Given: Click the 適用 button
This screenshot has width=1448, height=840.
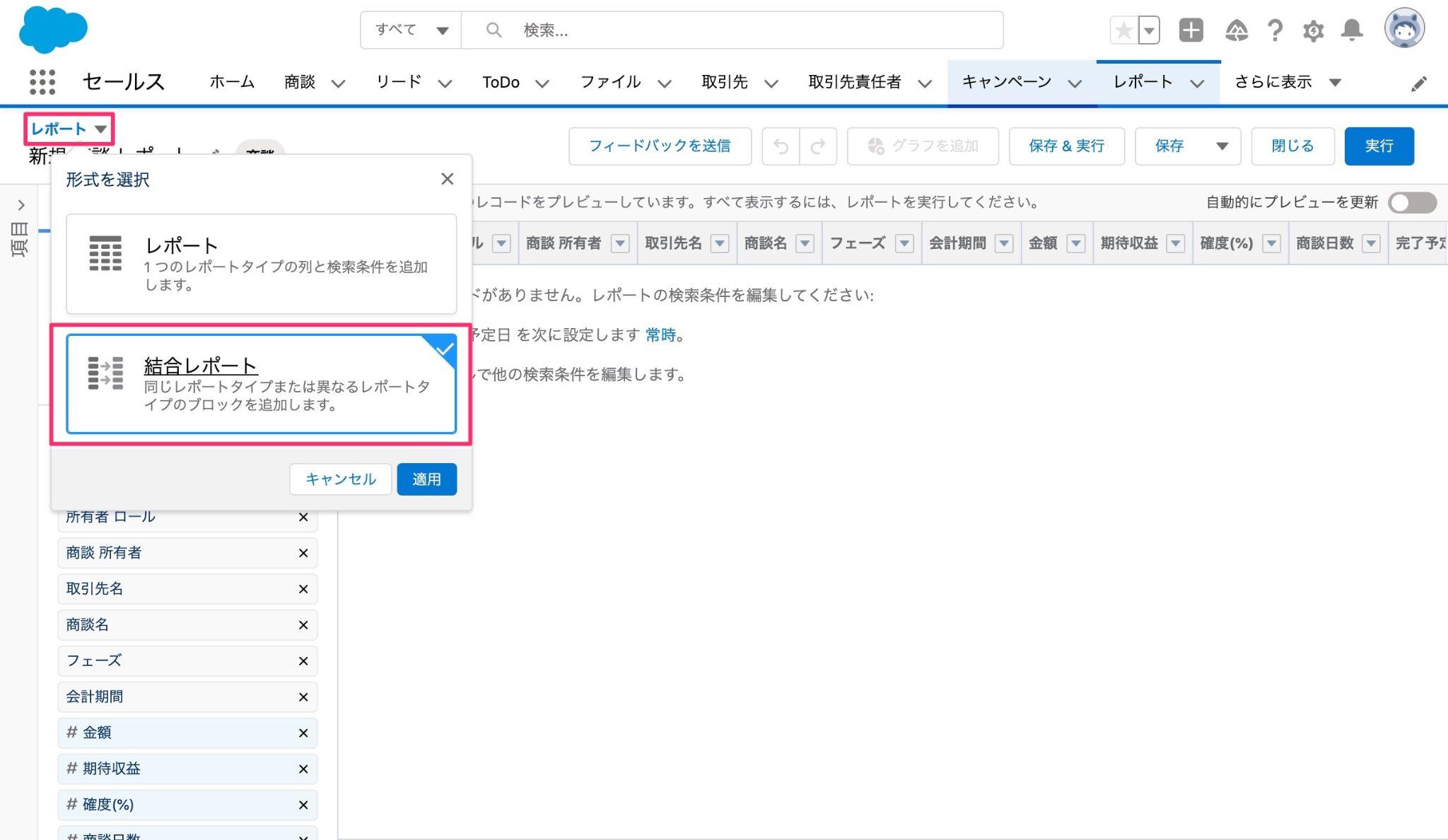Looking at the screenshot, I should (x=426, y=479).
